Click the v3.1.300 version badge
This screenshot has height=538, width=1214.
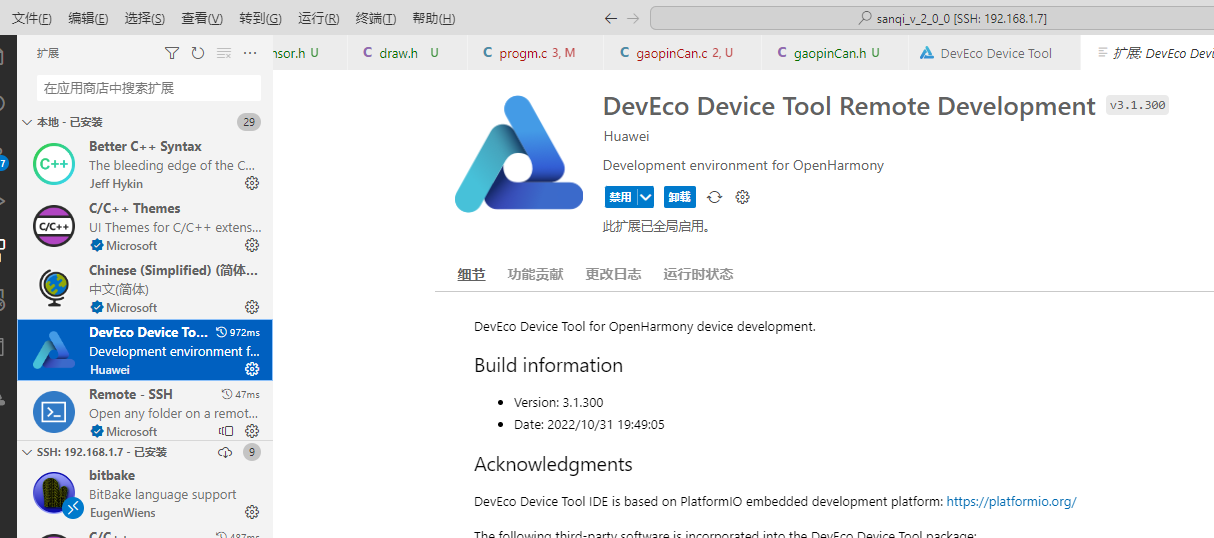[1138, 105]
